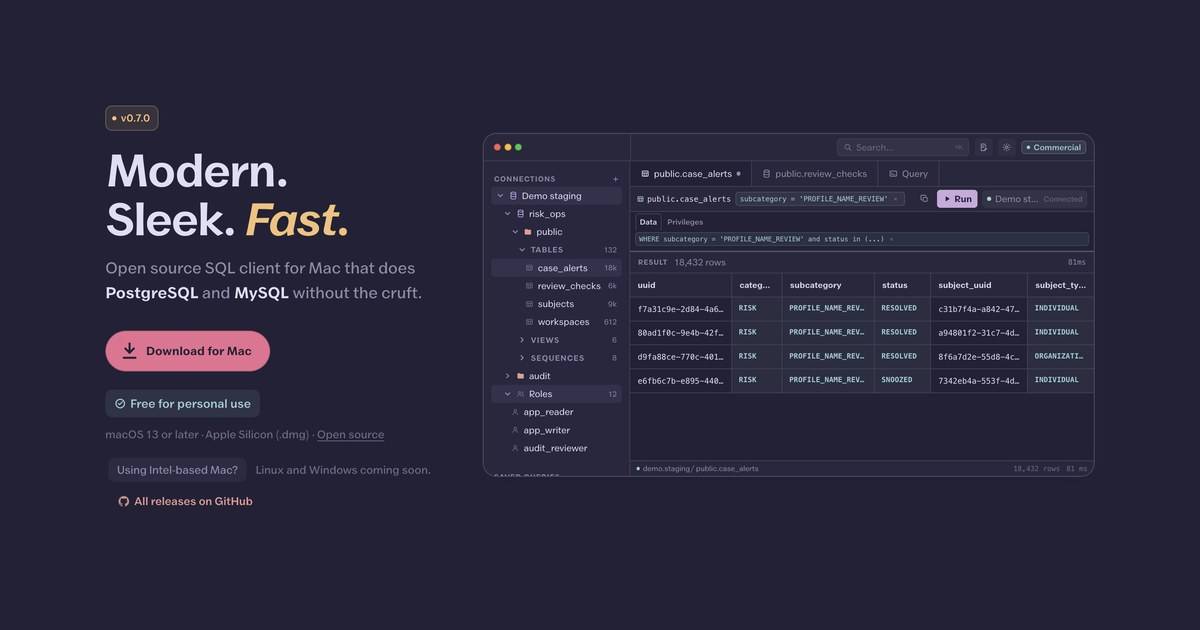Screen dimensions: 1200x630
Task: Click the Commercial license badge
Action: click(1053, 147)
